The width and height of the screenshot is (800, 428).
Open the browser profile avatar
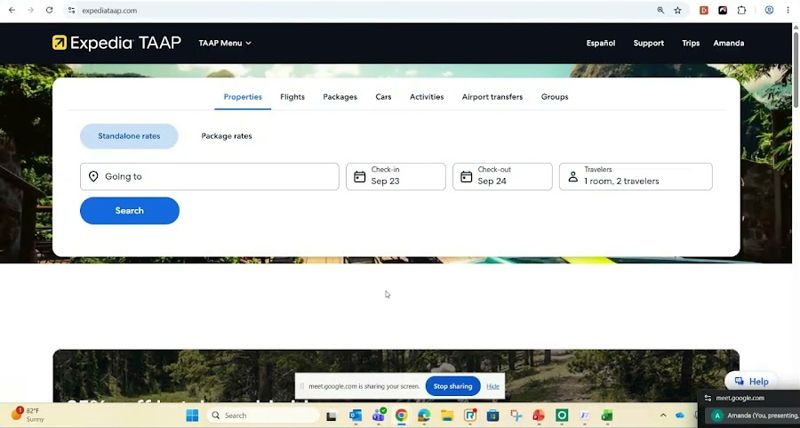pos(769,10)
